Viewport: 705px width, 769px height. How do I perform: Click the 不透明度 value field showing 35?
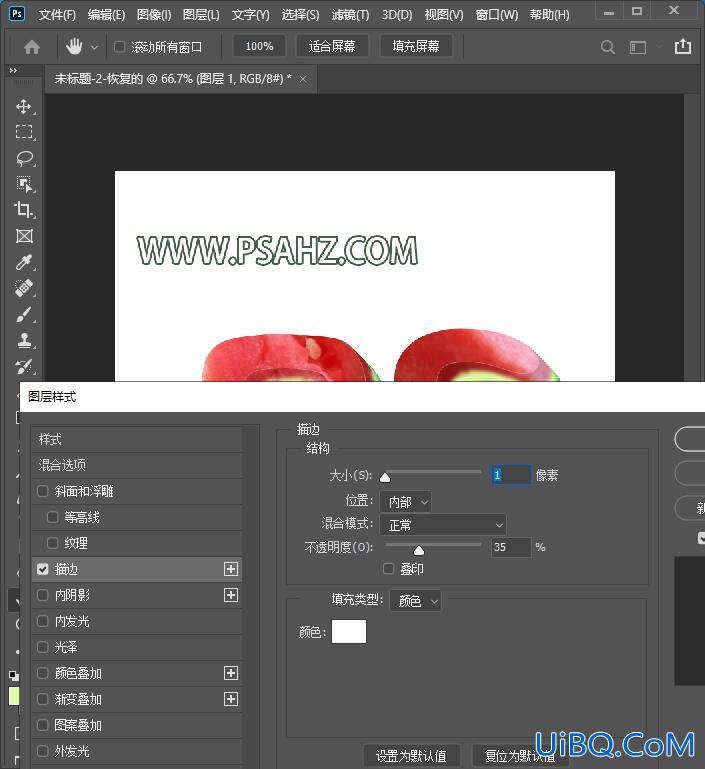pos(511,547)
